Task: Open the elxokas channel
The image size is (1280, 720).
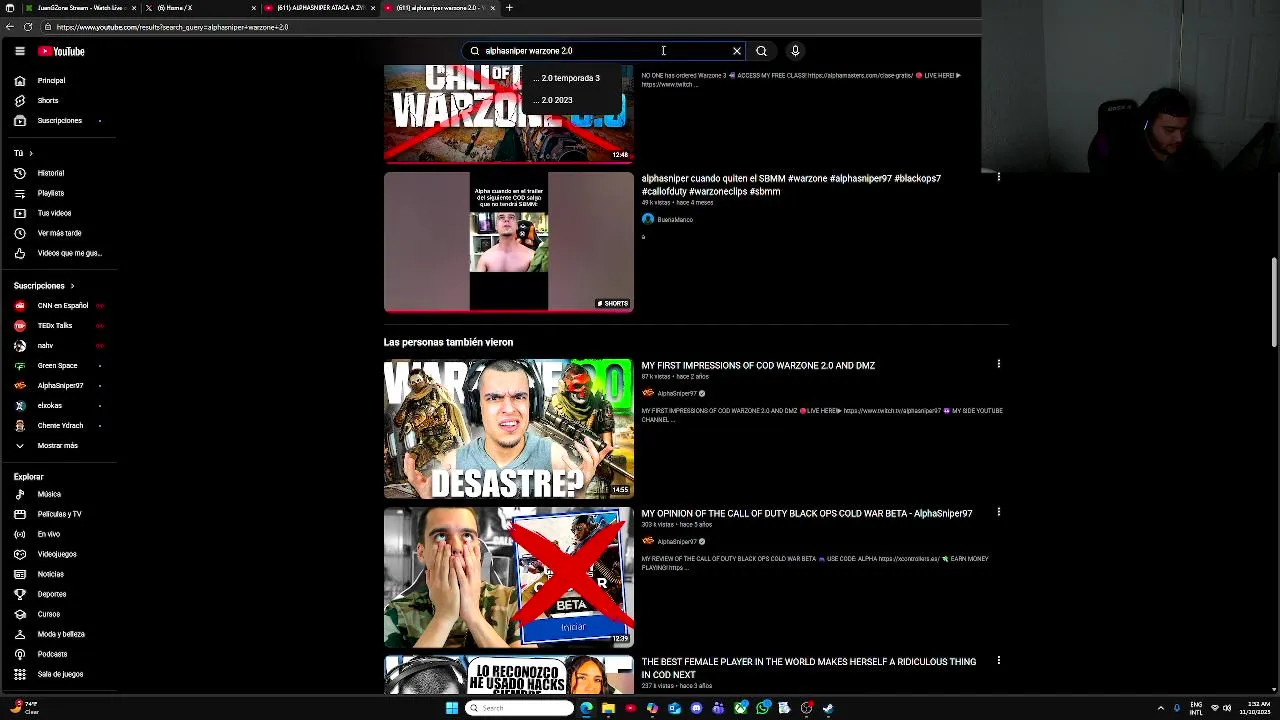Action: (59, 405)
